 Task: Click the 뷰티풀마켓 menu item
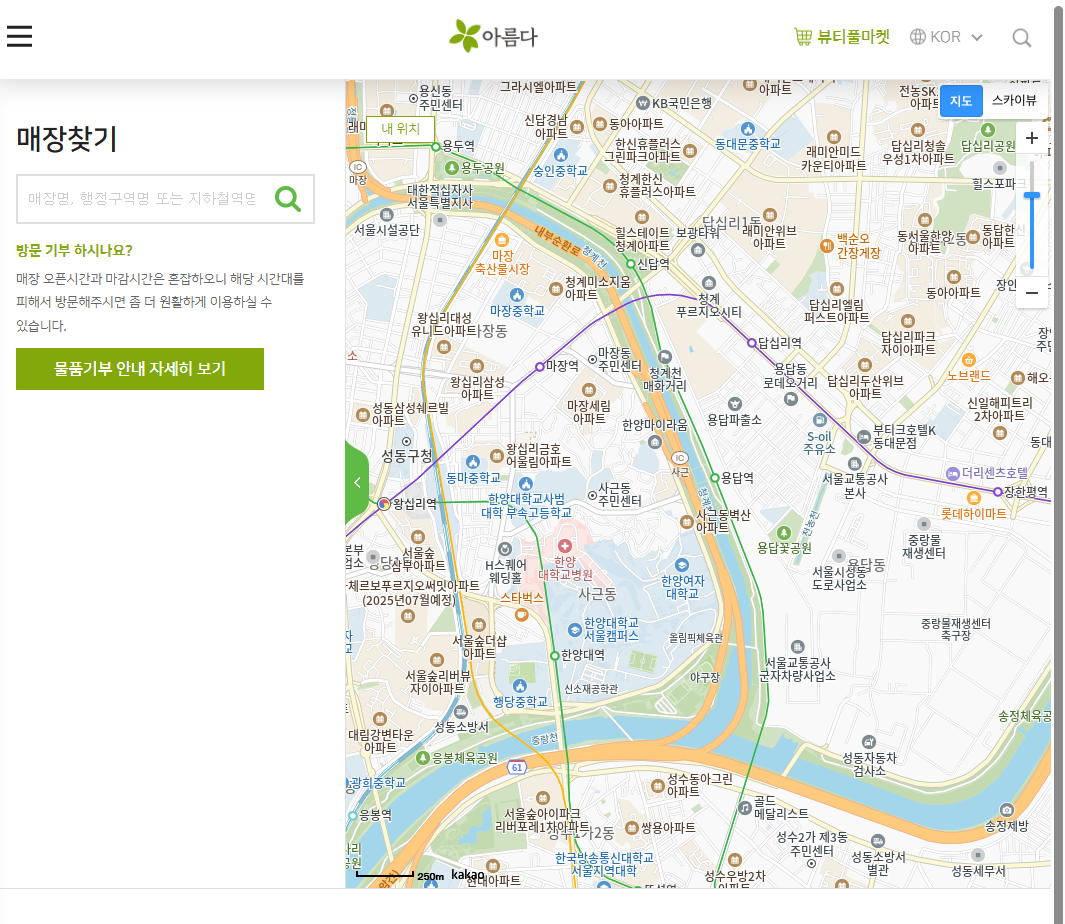coord(852,36)
